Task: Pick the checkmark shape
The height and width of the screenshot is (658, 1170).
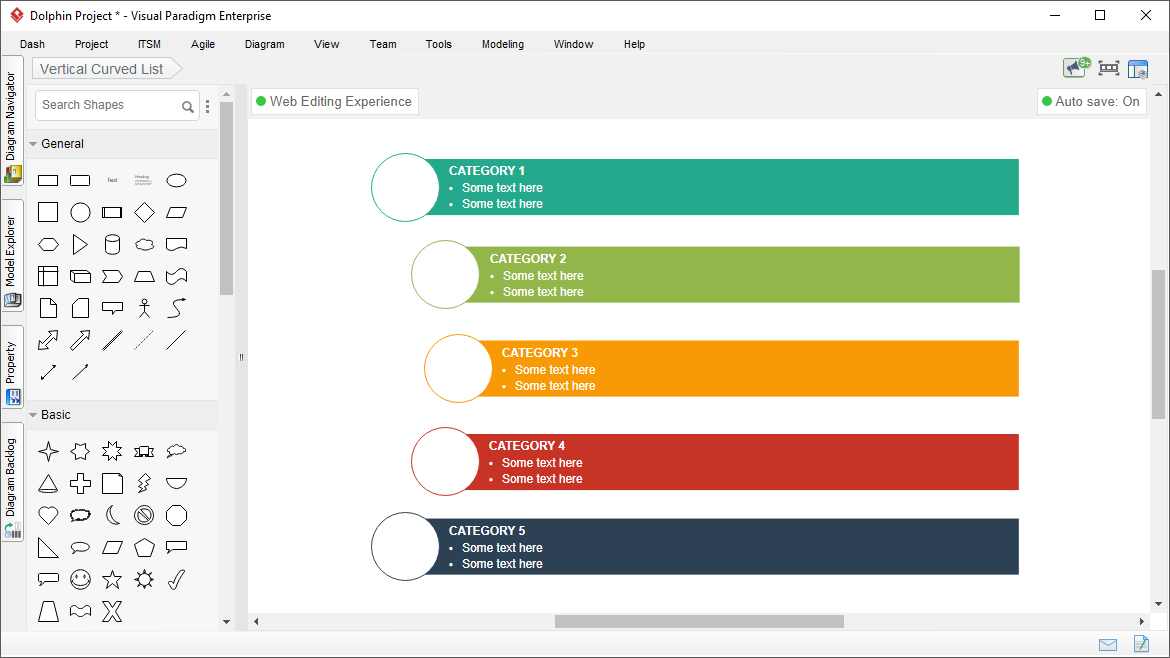Action: tap(176, 580)
